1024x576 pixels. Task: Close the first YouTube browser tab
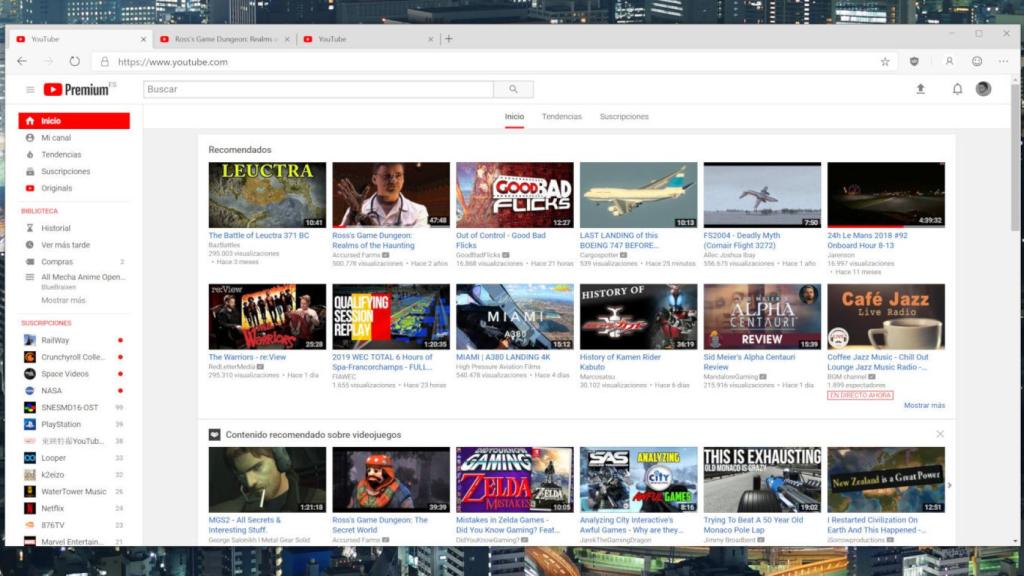tap(143, 39)
